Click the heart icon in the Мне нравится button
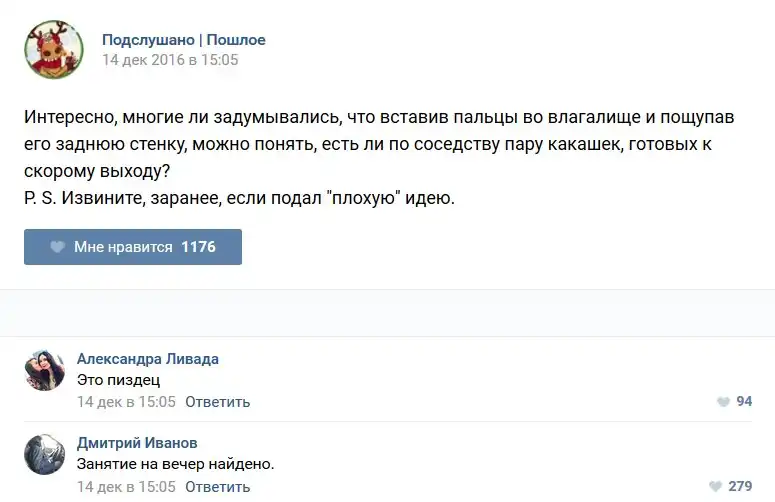Image resolution: width=775 pixels, height=502 pixels. click(58, 247)
